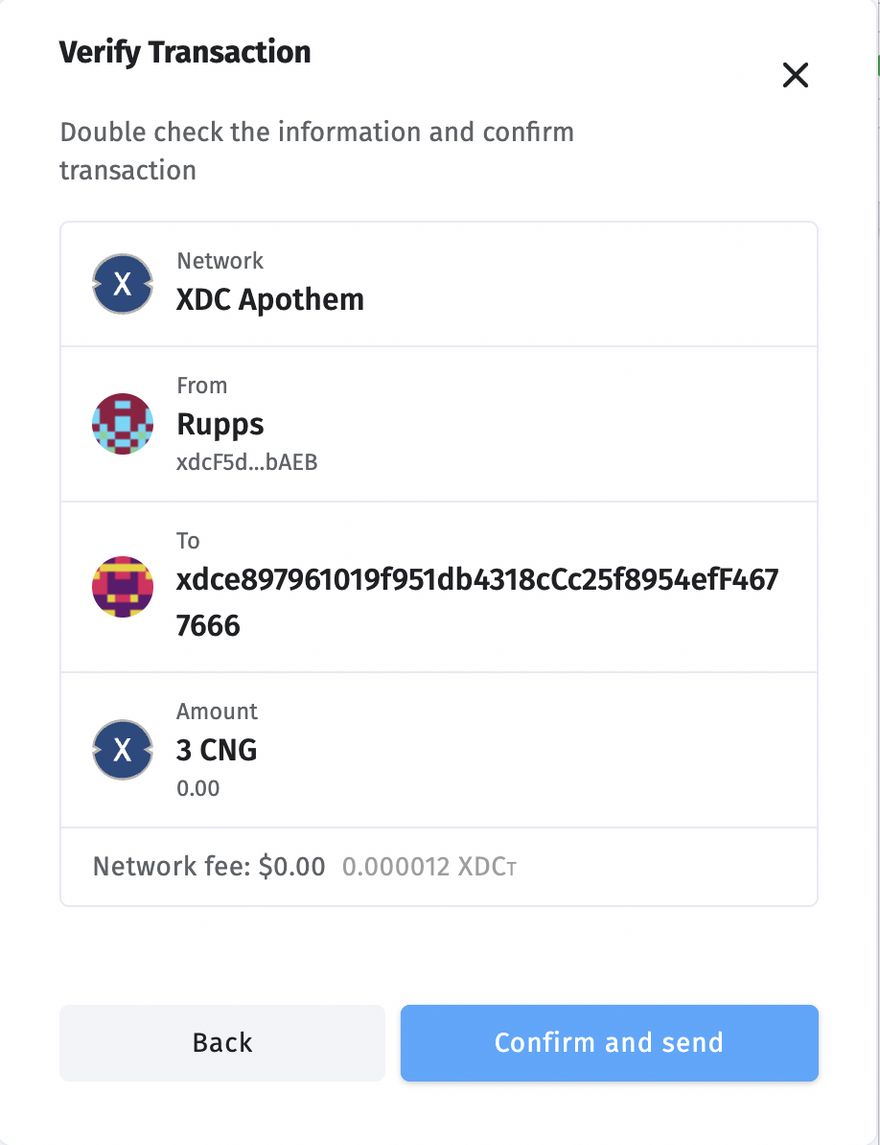Click the 0.00 fiat value under amount
This screenshot has width=880, height=1145.
pos(198,788)
